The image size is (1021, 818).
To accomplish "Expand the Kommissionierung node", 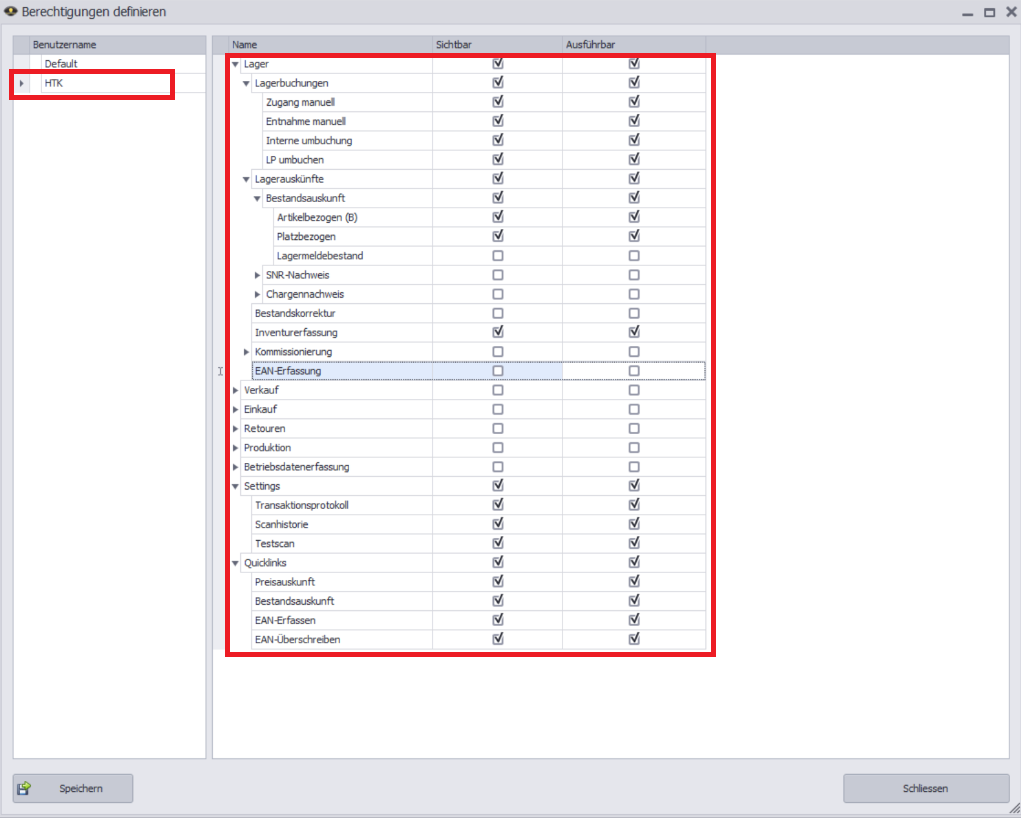I will (246, 352).
